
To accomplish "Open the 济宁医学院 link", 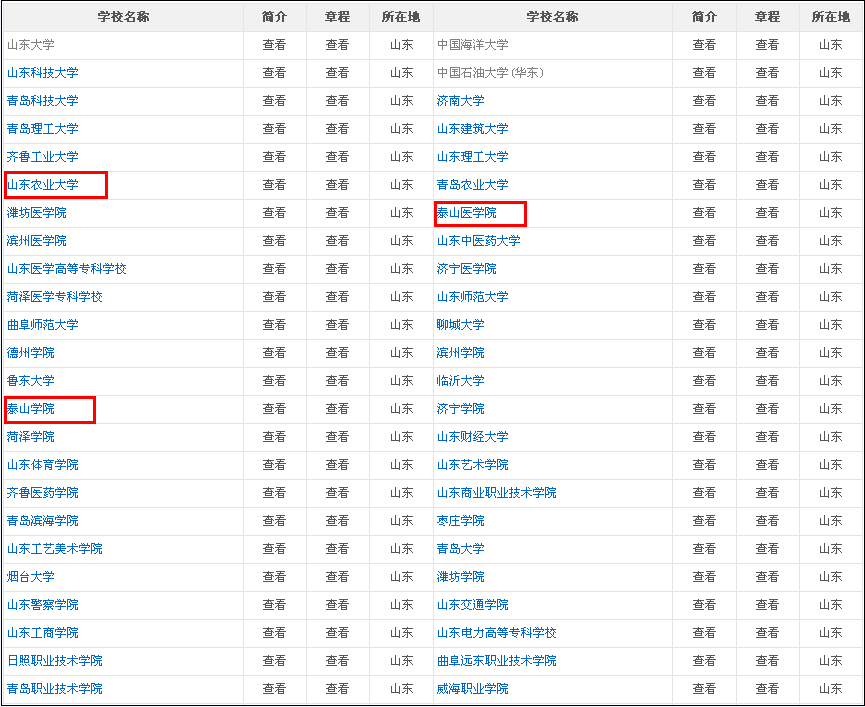I will [467, 269].
